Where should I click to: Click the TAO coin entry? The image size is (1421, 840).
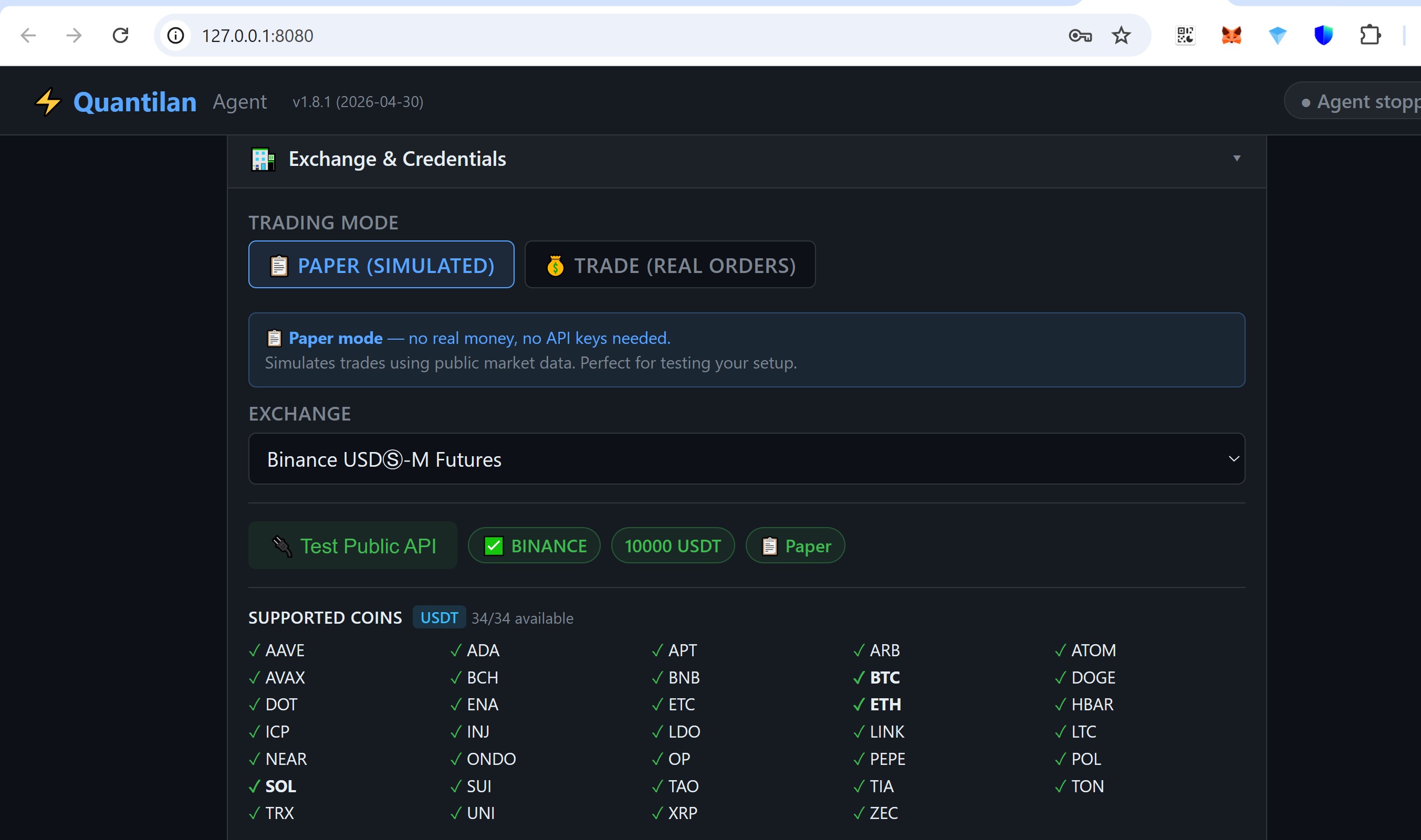coord(675,786)
